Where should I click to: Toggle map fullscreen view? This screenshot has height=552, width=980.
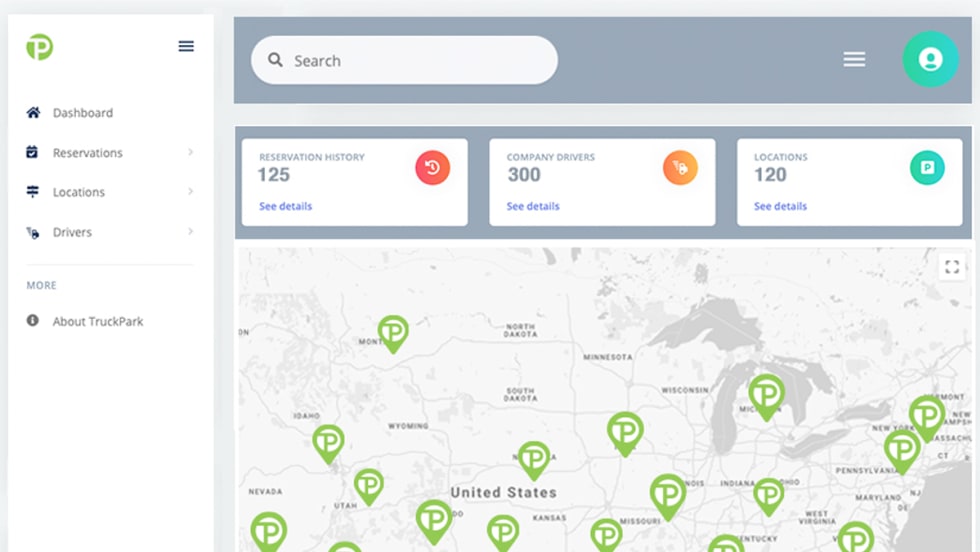[x=951, y=266]
